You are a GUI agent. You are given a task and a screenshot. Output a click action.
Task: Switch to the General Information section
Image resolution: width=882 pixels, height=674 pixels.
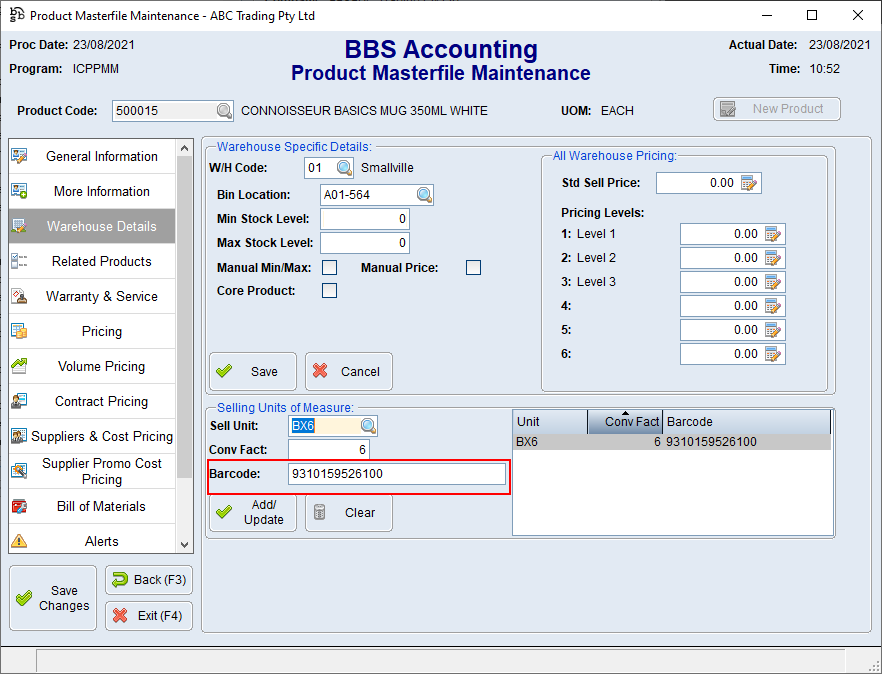tap(92, 157)
